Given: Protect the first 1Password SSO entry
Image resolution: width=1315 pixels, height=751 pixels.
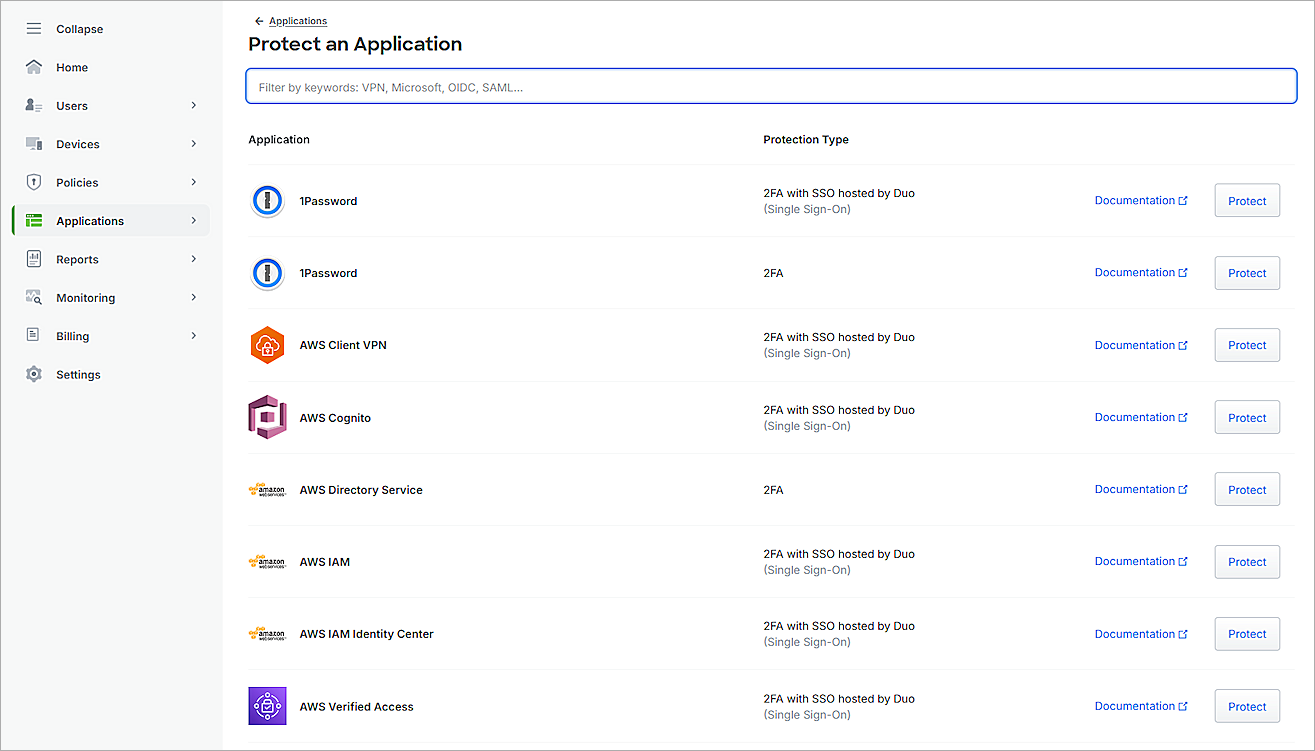Looking at the screenshot, I should click(x=1246, y=201).
